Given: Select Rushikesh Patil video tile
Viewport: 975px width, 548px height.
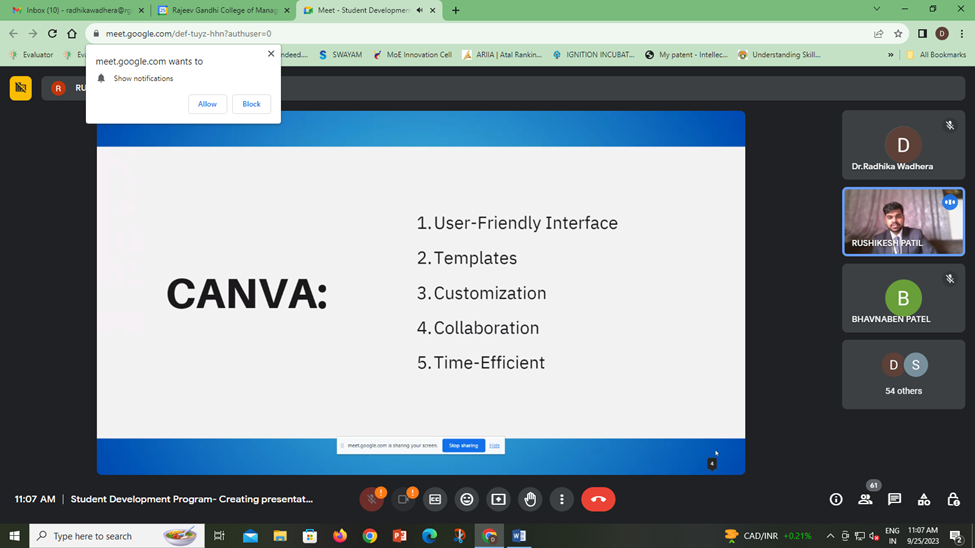Looking at the screenshot, I should click(x=903, y=221).
